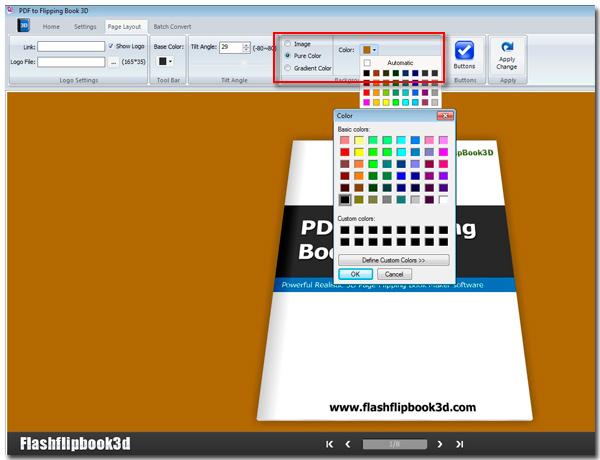Select the Image background option
The width and height of the screenshot is (600, 460).
[287, 44]
